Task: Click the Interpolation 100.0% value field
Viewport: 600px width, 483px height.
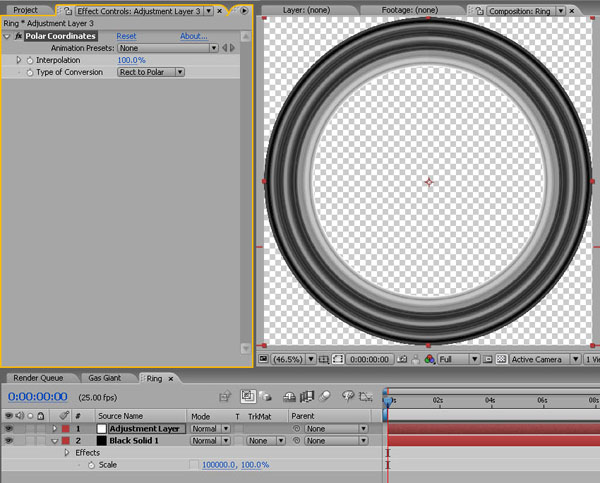Action: click(x=132, y=60)
